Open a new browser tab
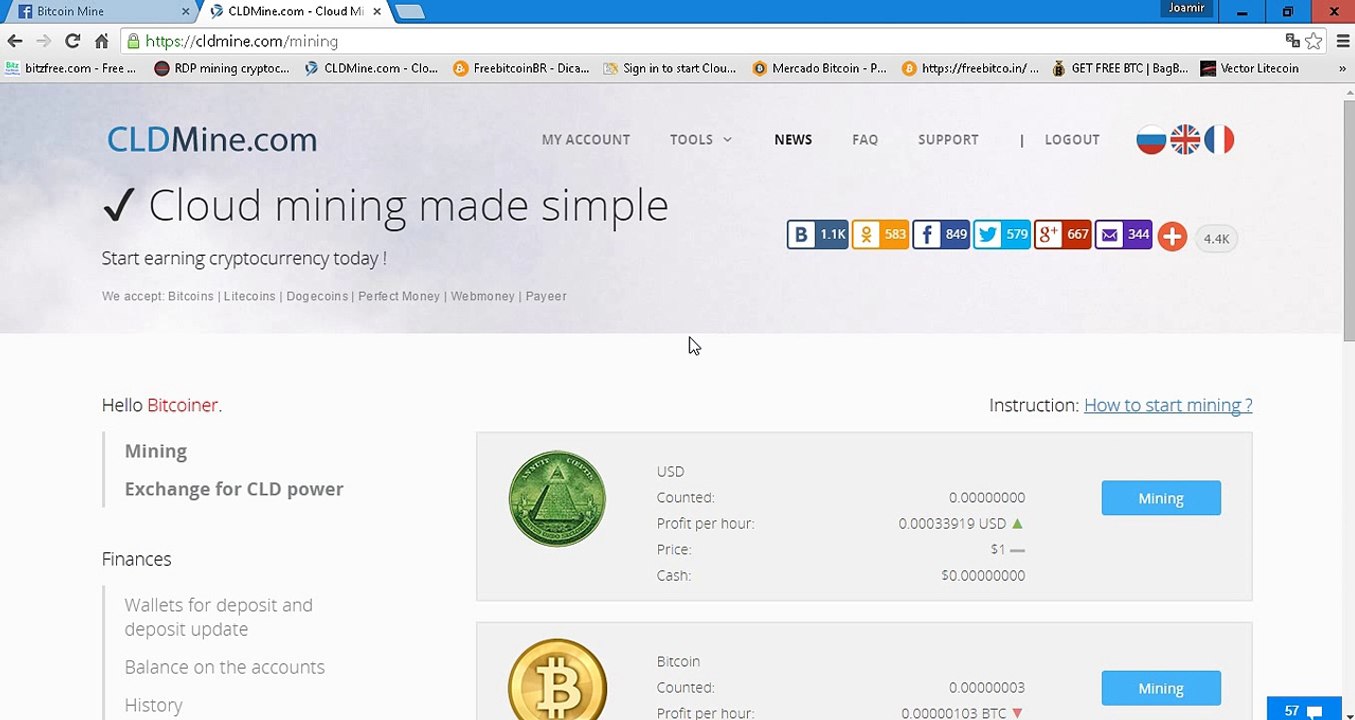This screenshot has width=1355, height=720. 410,12
